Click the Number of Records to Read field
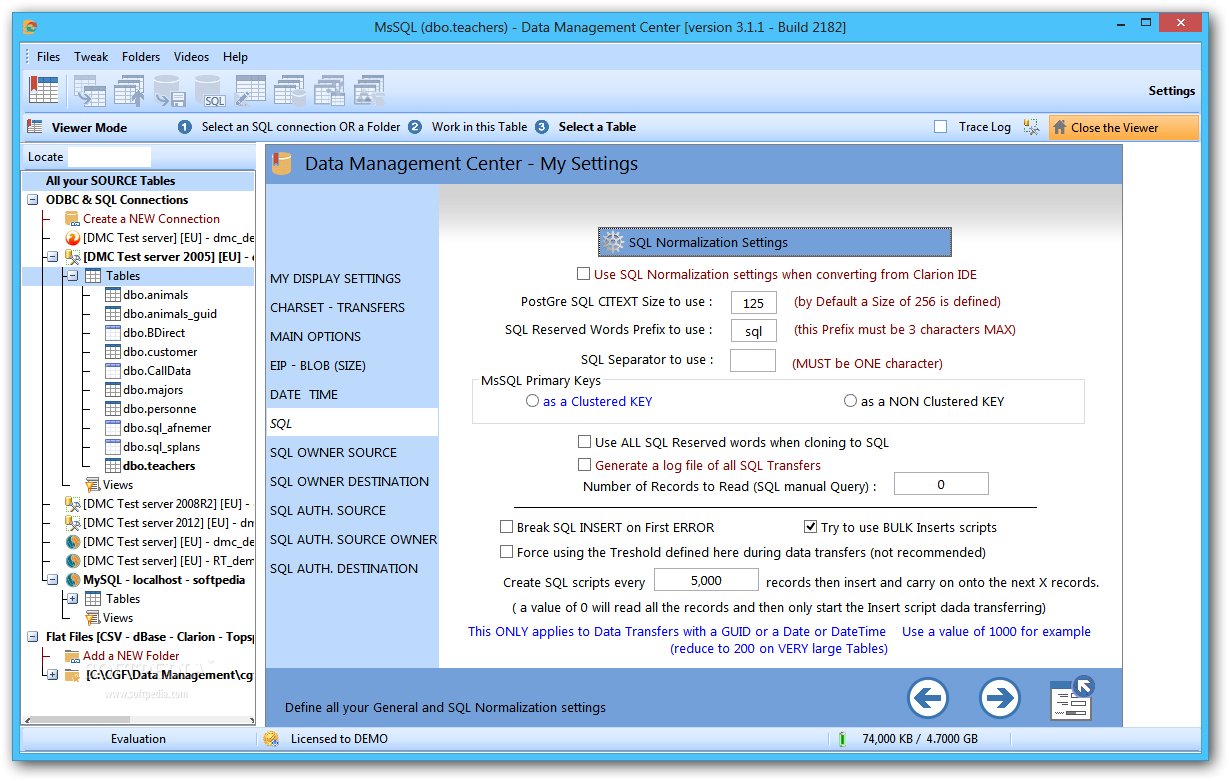The height and width of the screenshot is (781, 1229). [x=941, y=484]
